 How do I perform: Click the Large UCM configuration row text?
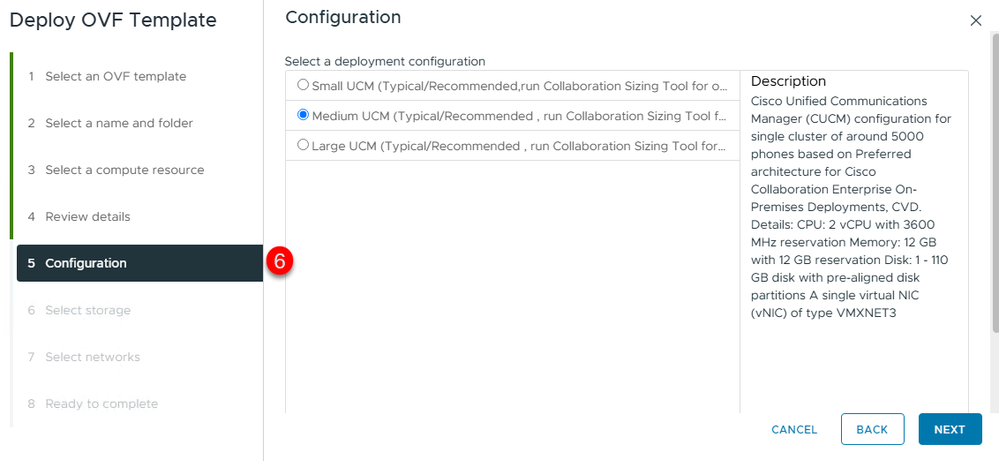[519, 146]
